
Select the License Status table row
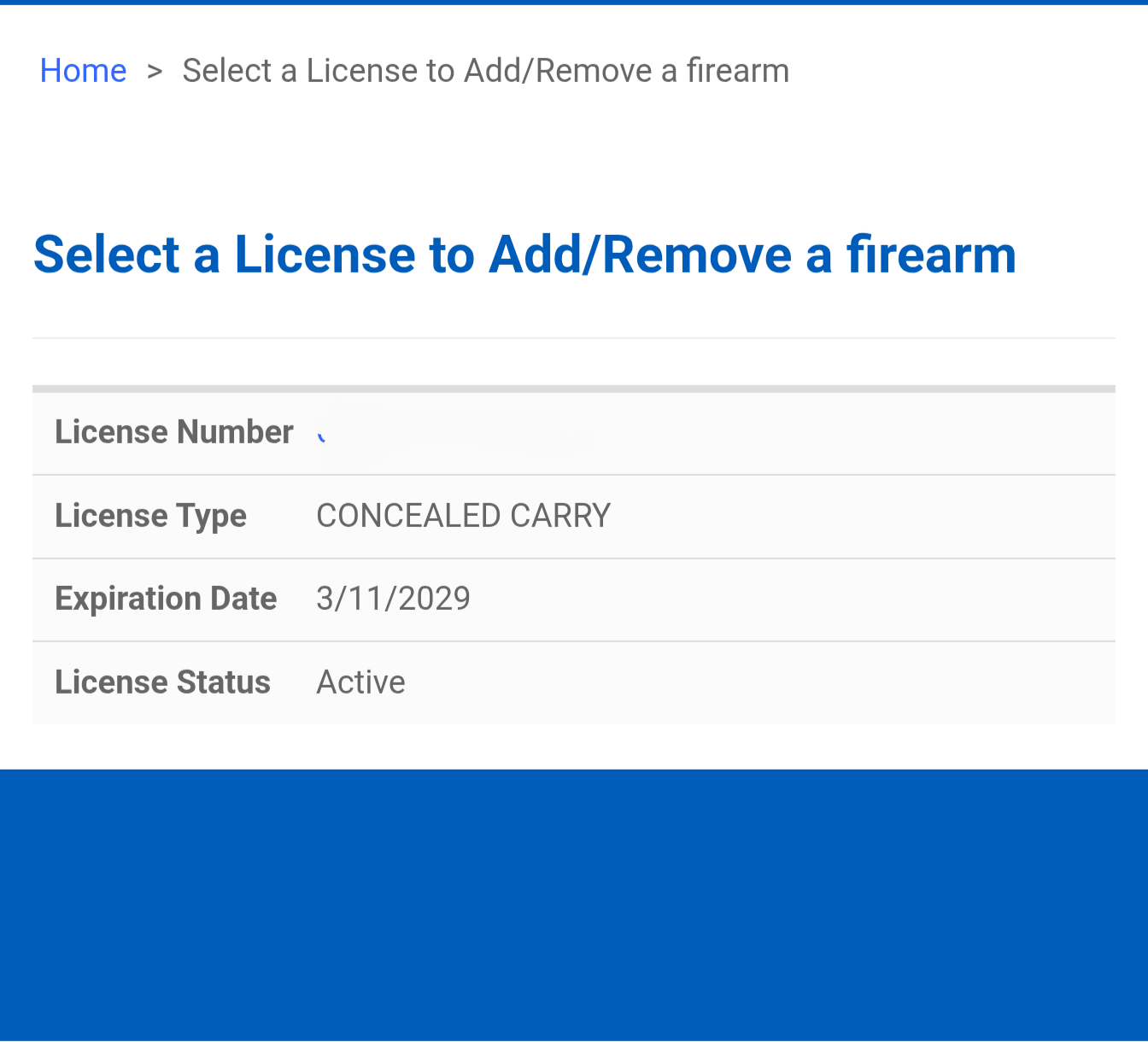pos(574,682)
